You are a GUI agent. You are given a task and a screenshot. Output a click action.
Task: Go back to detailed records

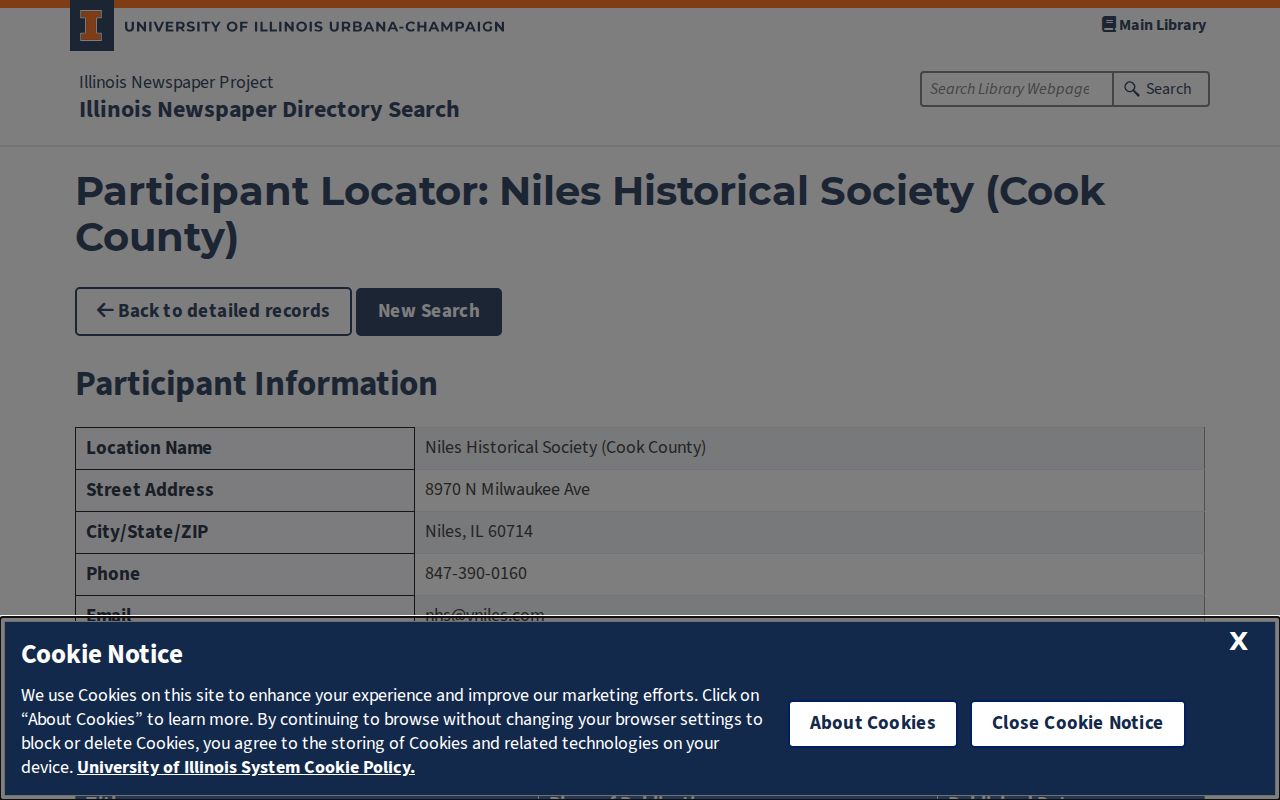[x=213, y=311]
